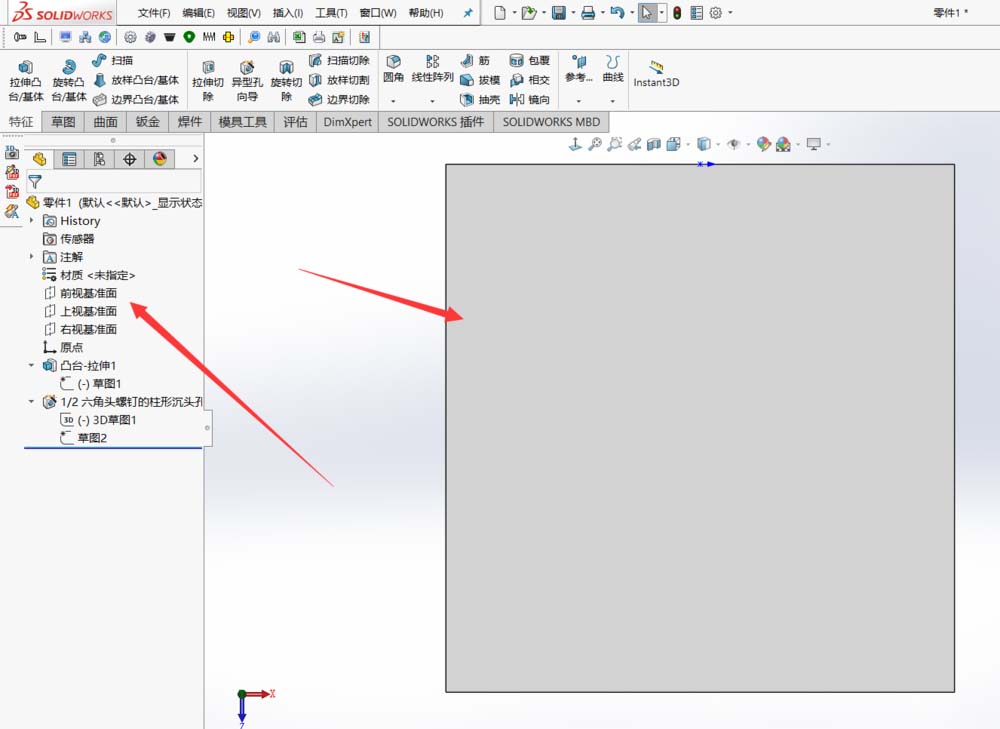Viewport: 1000px width, 729px height.
Task: Switch to the 钣金 (Sheet Metal) tab
Action: (x=146, y=121)
